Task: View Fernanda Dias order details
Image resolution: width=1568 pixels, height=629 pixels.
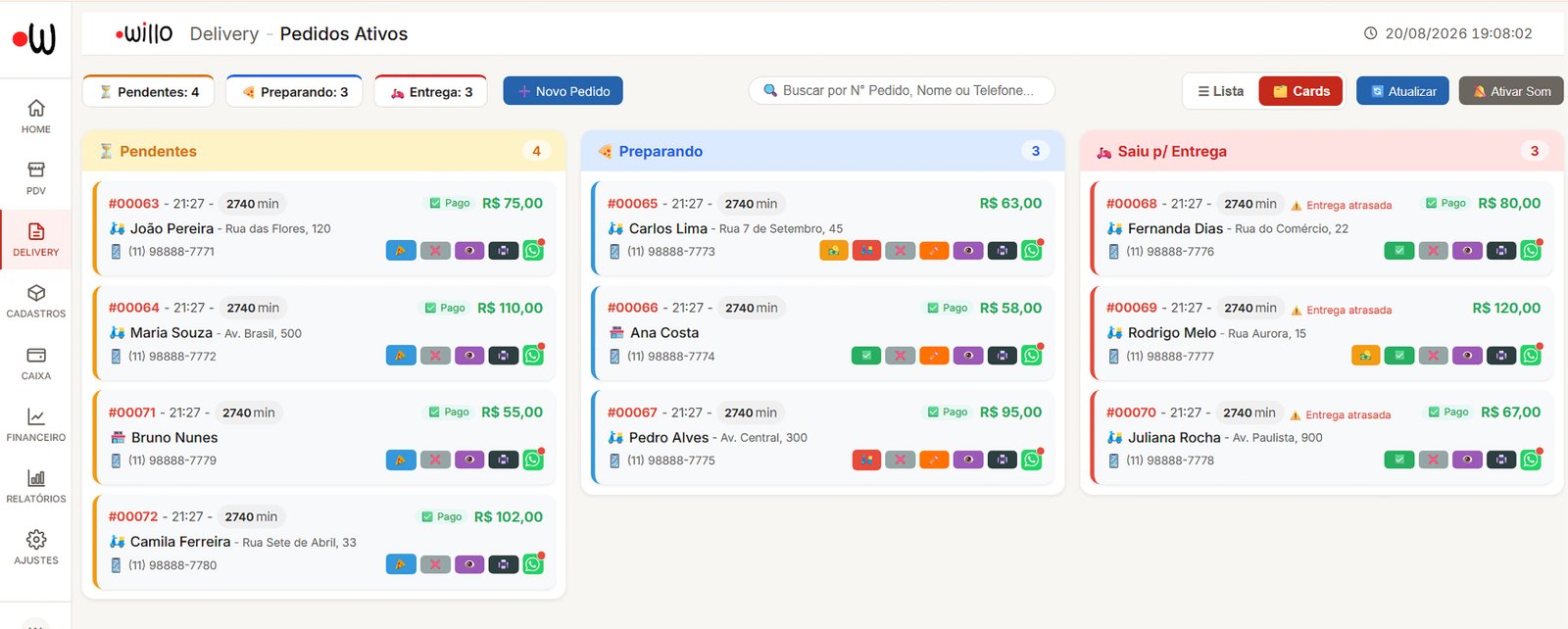Action: pyautogui.click(x=1467, y=251)
